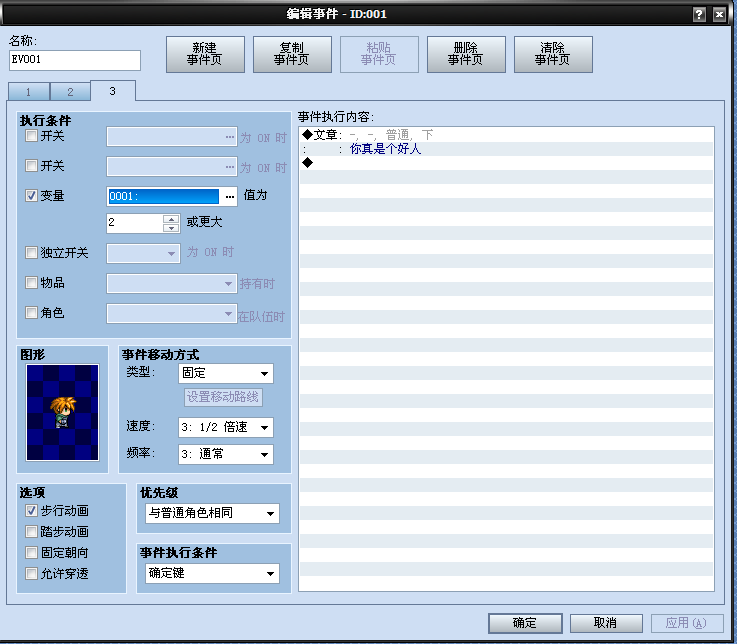Click 新建事件页 button

tap(205, 54)
